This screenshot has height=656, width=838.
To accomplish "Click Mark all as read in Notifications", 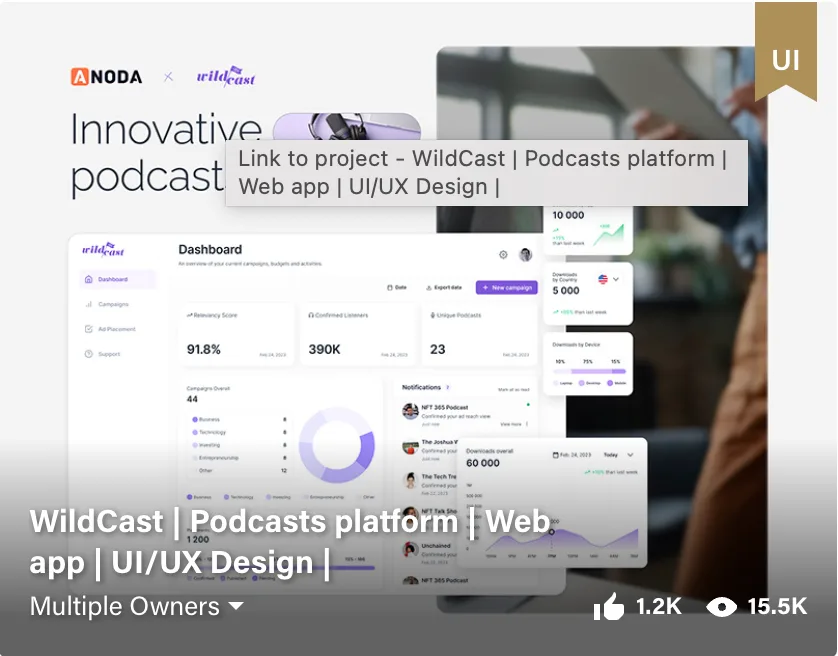I will pyautogui.click(x=513, y=389).
